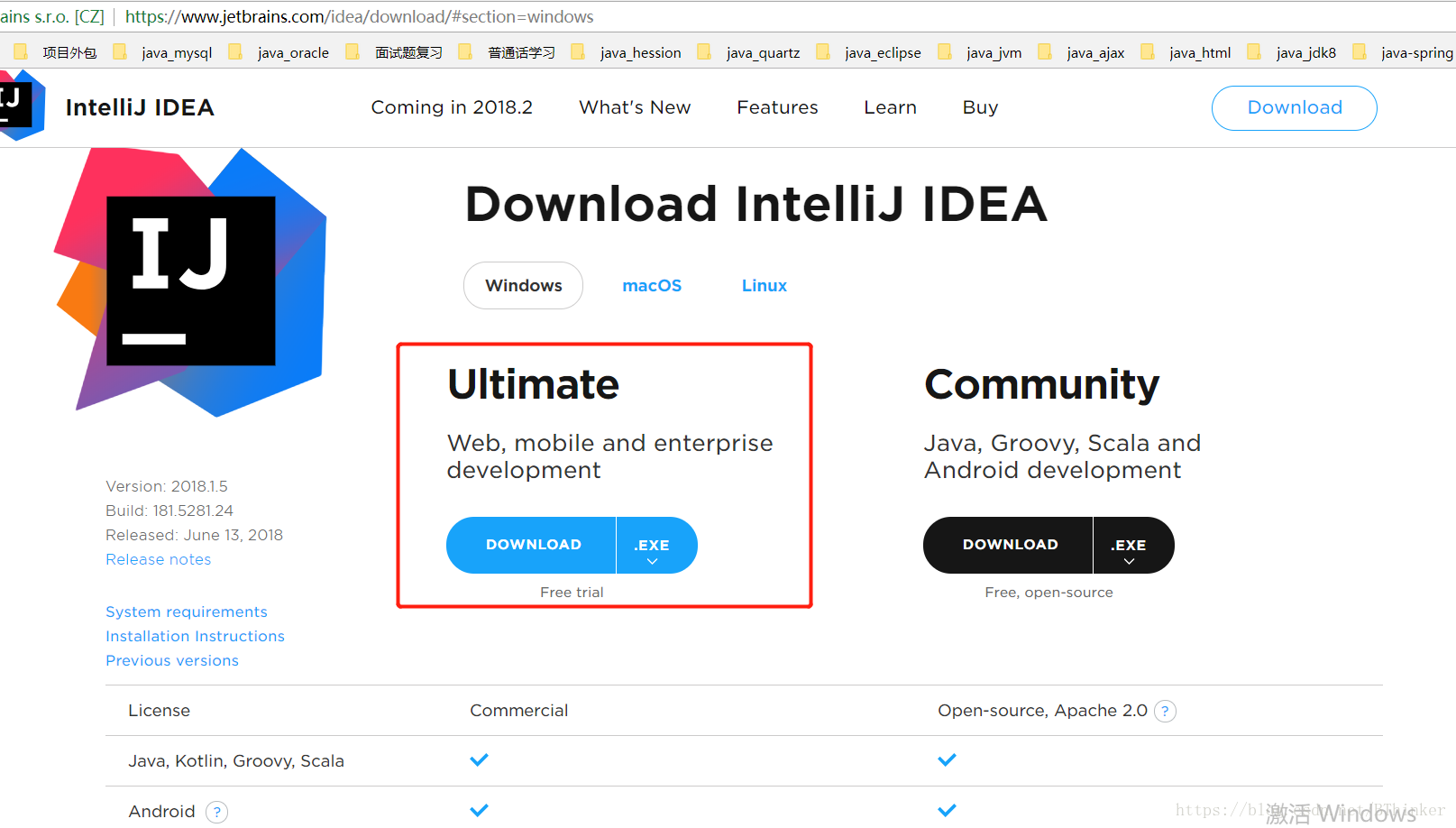Click the Community heading text
This screenshot has width=1456, height=828.
(x=1041, y=386)
